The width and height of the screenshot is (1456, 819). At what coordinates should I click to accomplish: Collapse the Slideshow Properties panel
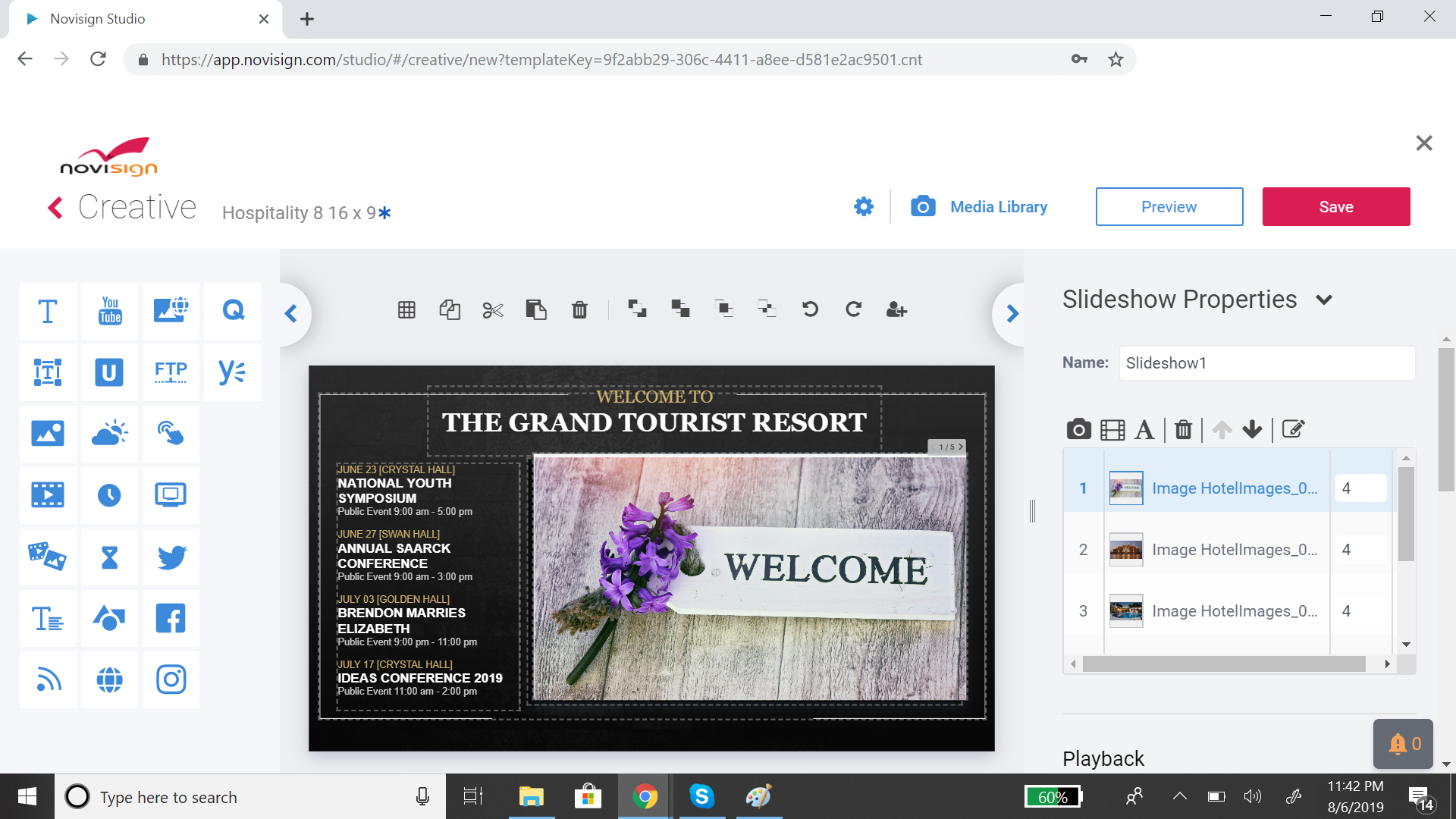point(1324,300)
